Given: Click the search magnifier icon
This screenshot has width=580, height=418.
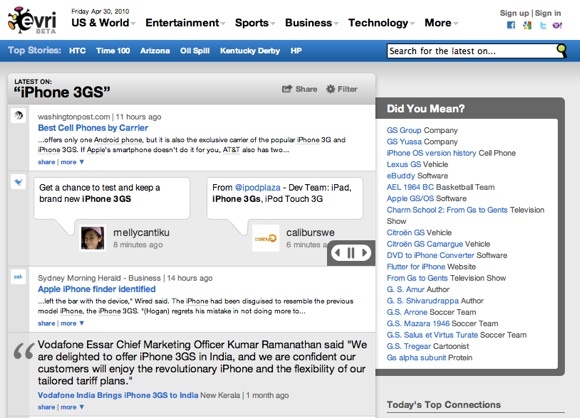Looking at the screenshot, I should pos(562,50).
